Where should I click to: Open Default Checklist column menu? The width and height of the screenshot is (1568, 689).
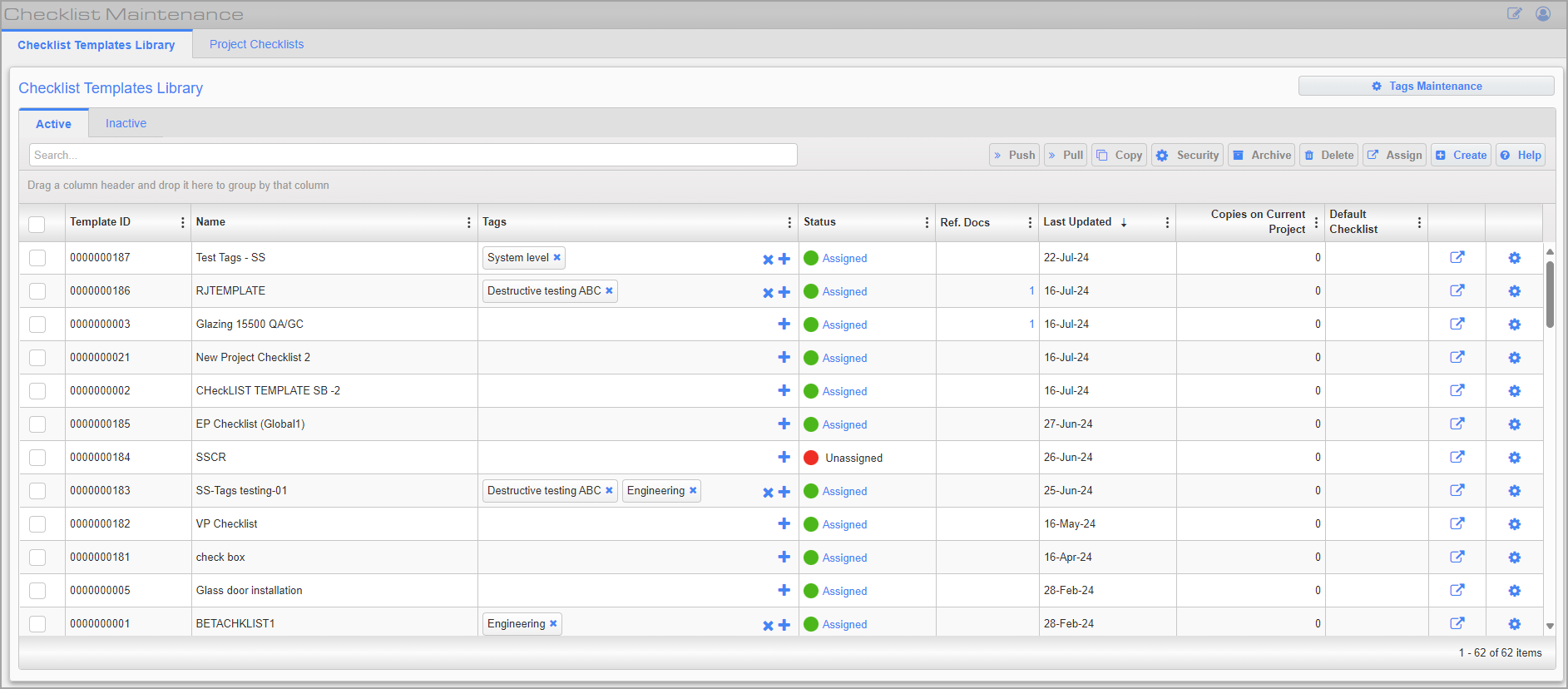(x=1419, y=222)
